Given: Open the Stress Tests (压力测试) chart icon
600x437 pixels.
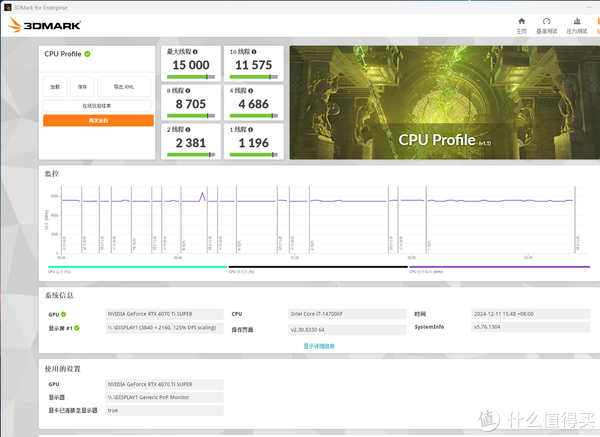Looking at the screenshot, I should tap(577, 23).
